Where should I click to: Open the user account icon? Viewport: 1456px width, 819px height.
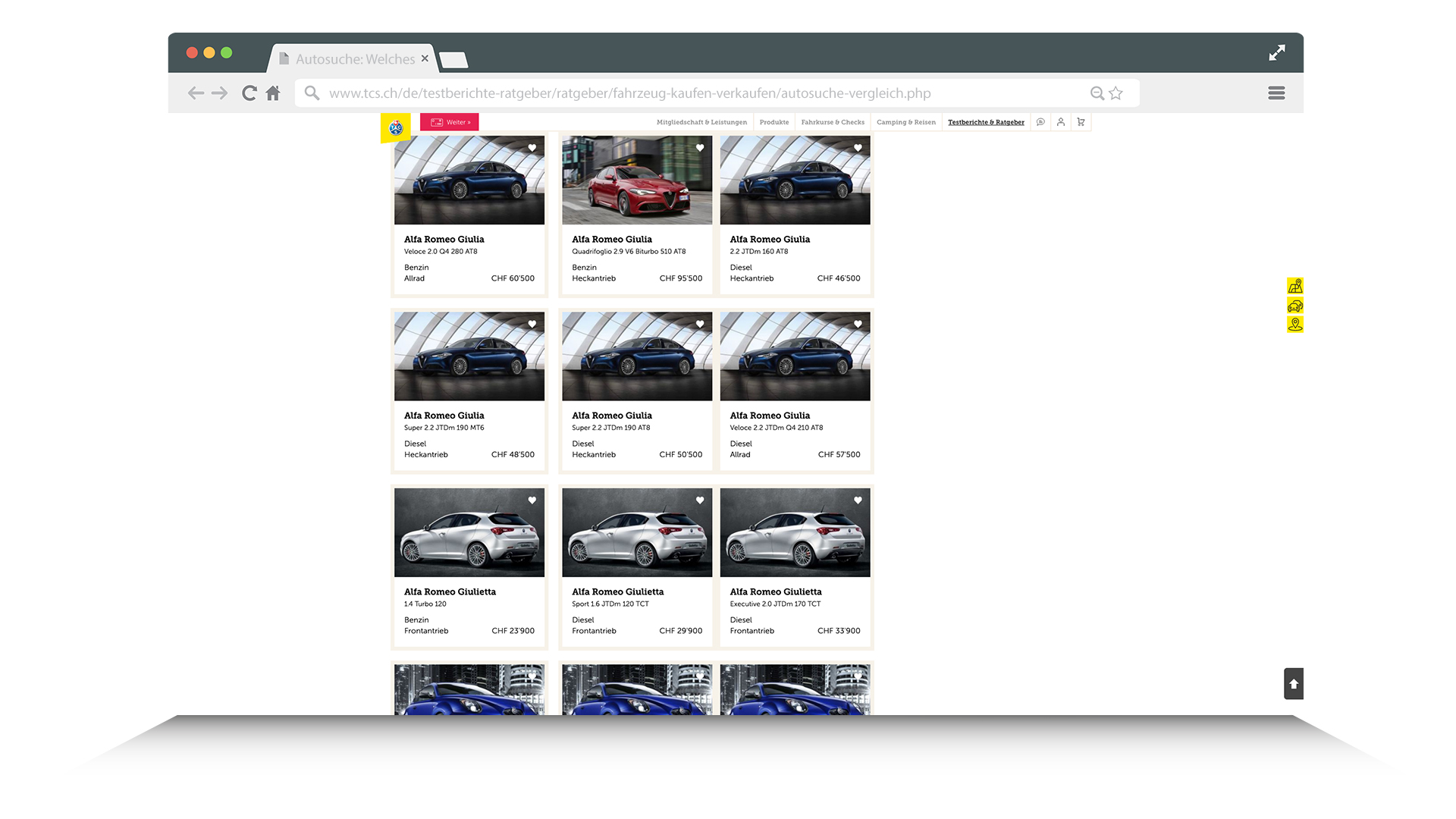tap(1060, 122)
